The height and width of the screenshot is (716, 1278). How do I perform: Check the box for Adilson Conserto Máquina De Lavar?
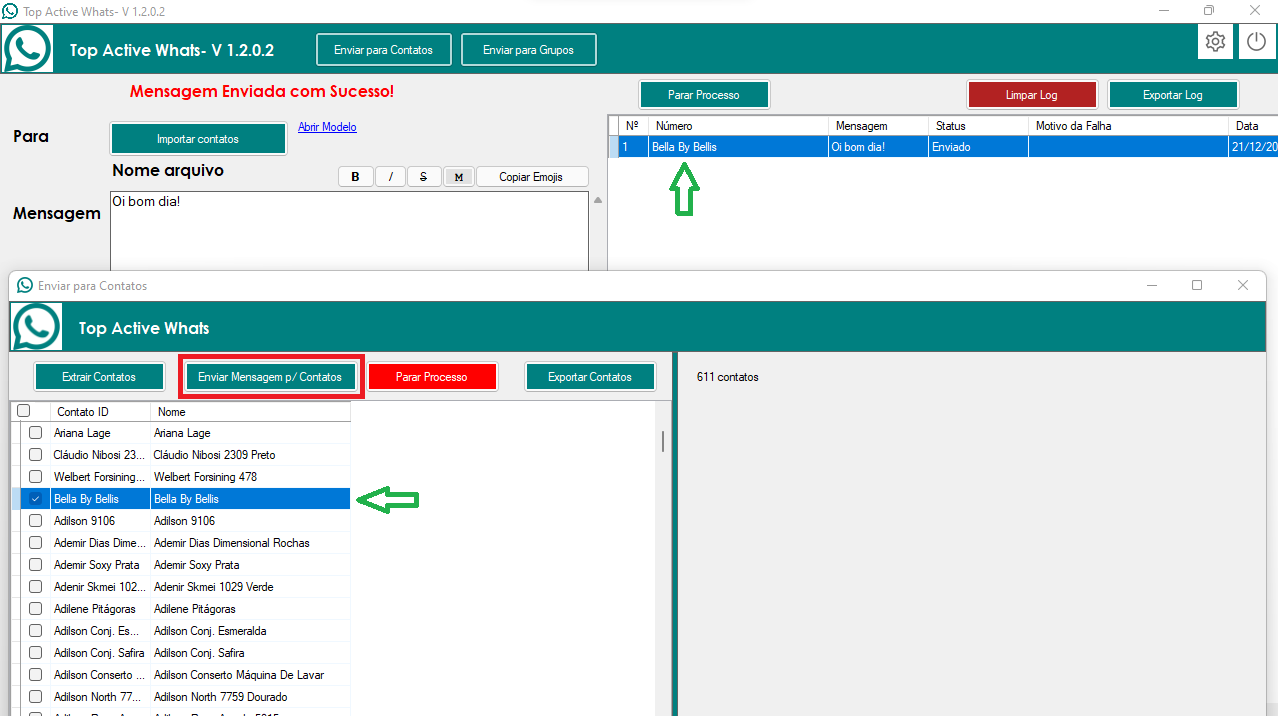tap(35, 675)
